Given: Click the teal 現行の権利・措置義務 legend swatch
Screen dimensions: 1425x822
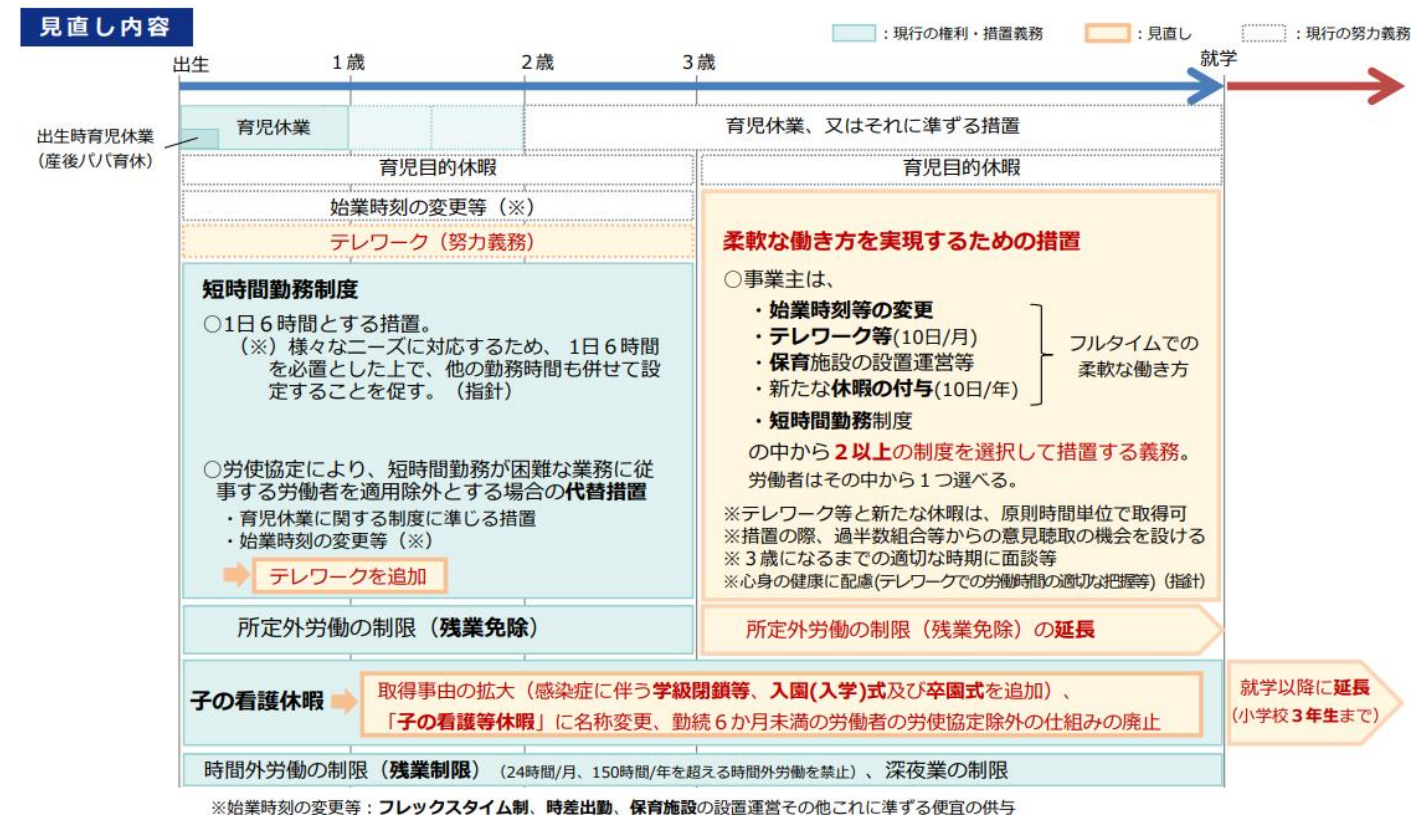Looking at the screenshot, I should pos(853,33).
